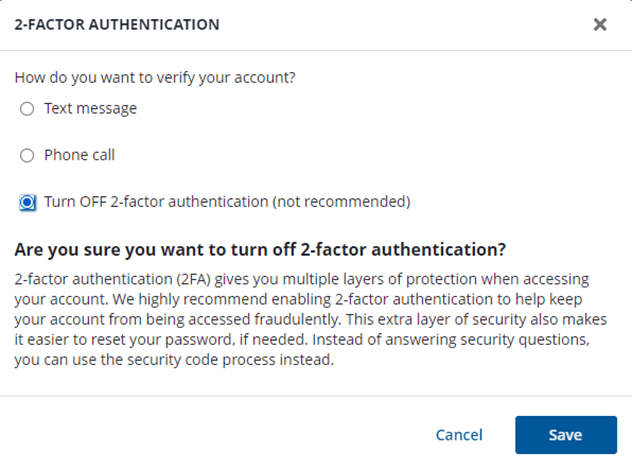Click the "Are you sure" warning heading

(260, 248)
